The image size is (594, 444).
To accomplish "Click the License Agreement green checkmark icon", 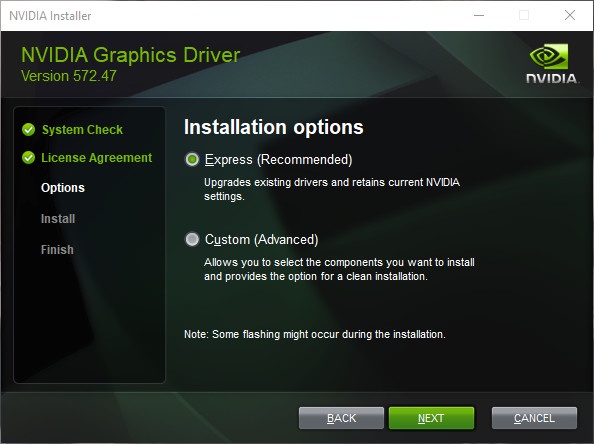I will (x=28, y=157).
